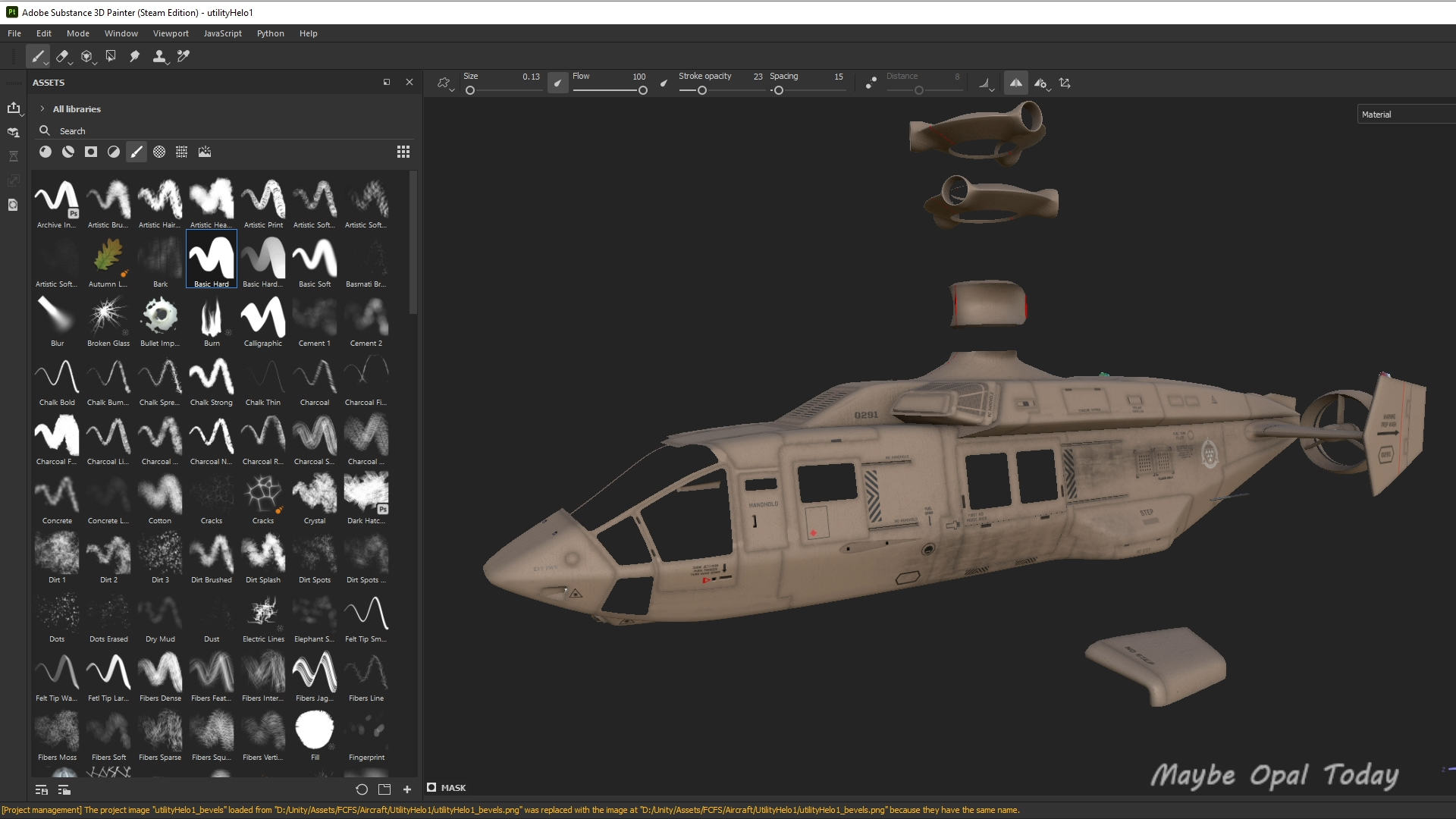Open the resources updater sidebar icon
This screenshot has height=819, width=1456.
click(x=13, y=132)
